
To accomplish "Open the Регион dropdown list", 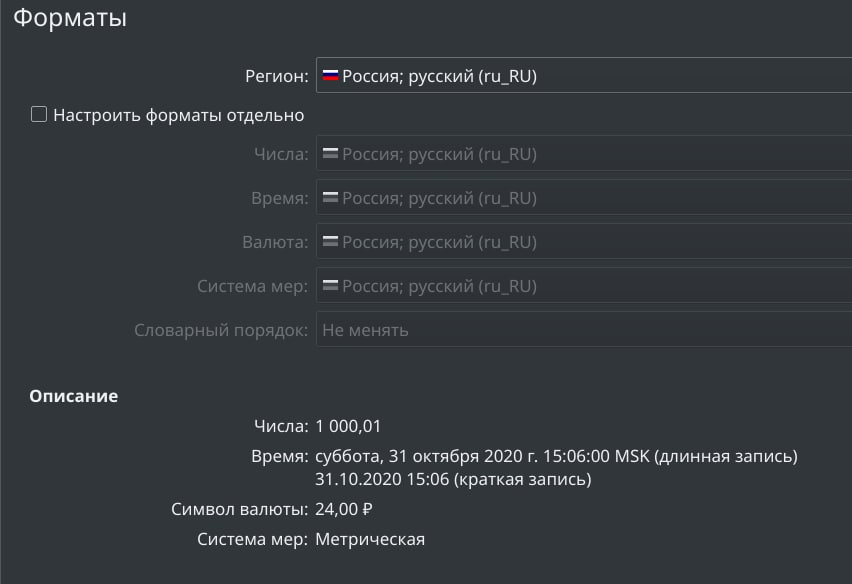I will point(584,75).
